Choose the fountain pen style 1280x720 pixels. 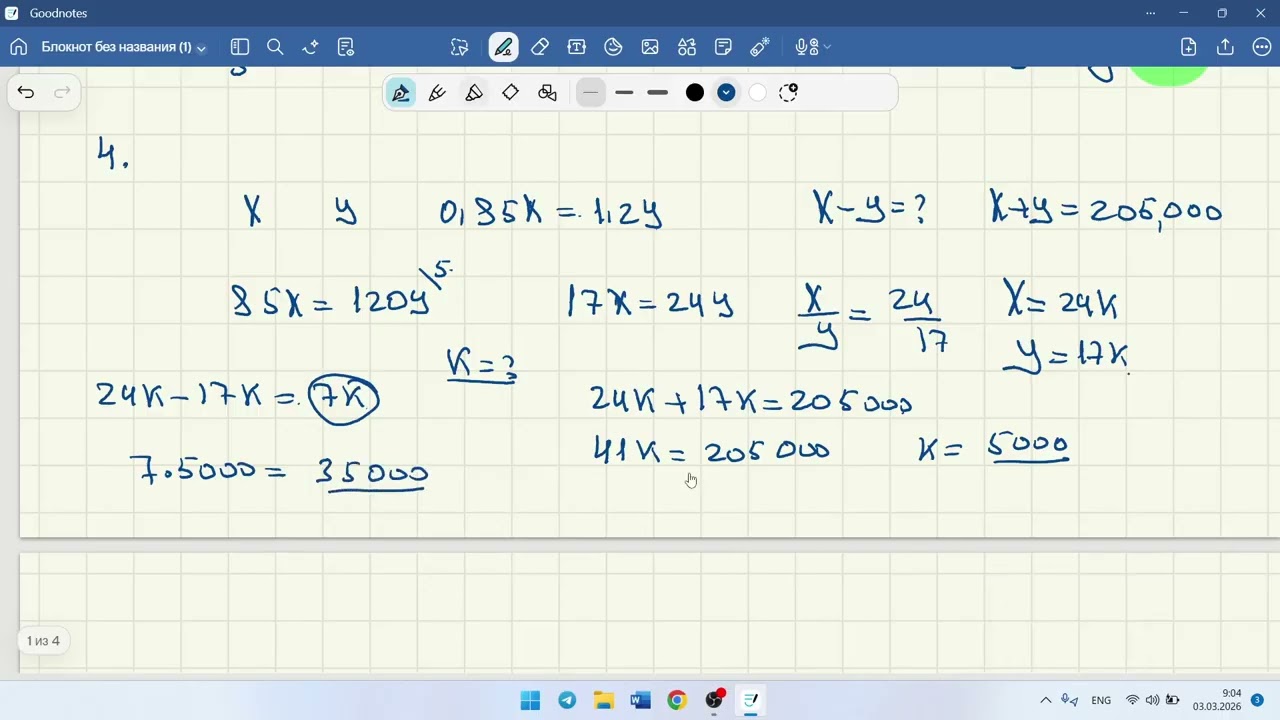pyautogui.click(x=401, y=93)
